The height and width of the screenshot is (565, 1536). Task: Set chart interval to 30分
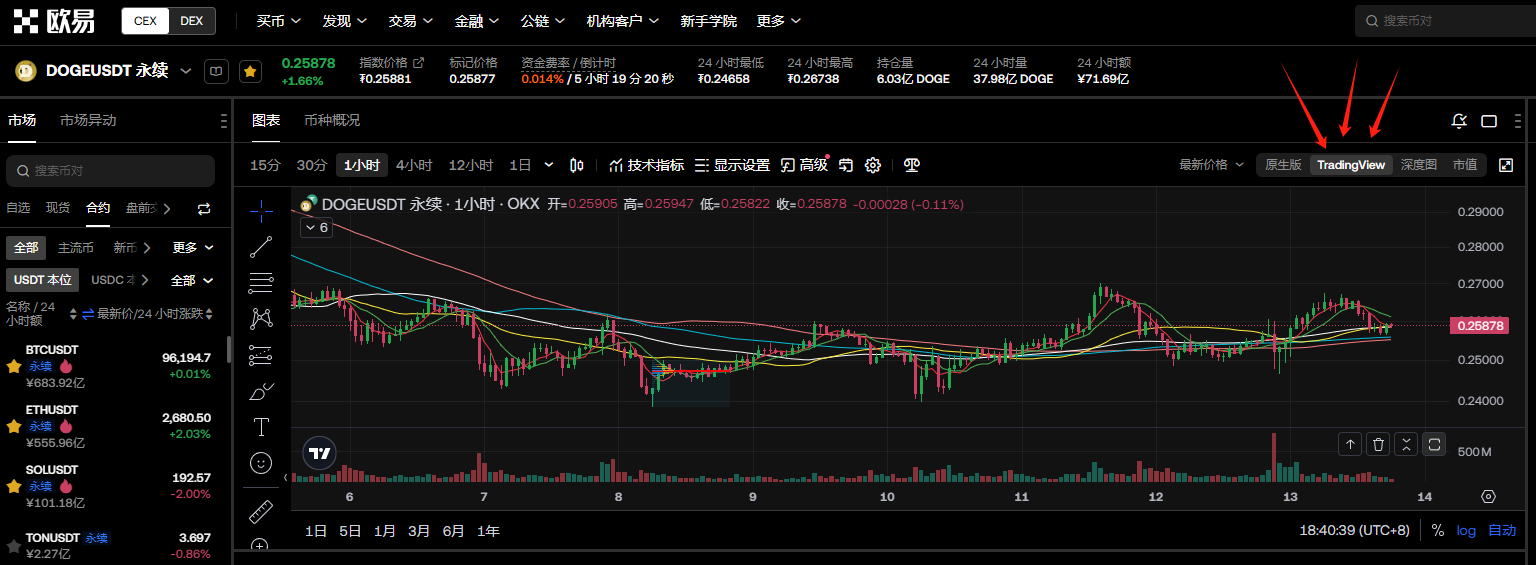(x=312, y=165)
